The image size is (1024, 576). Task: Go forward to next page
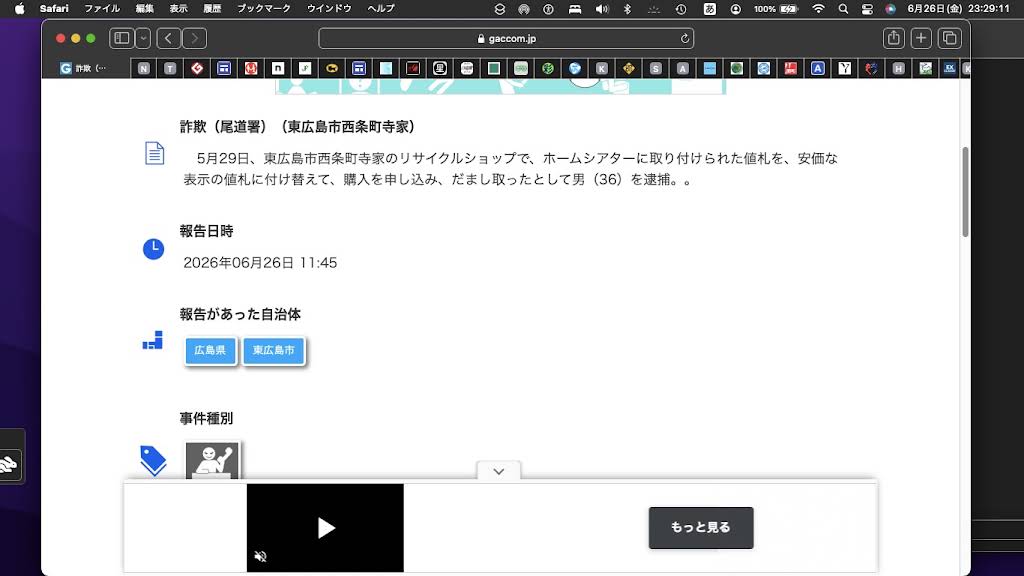click(x=195, y=39)
